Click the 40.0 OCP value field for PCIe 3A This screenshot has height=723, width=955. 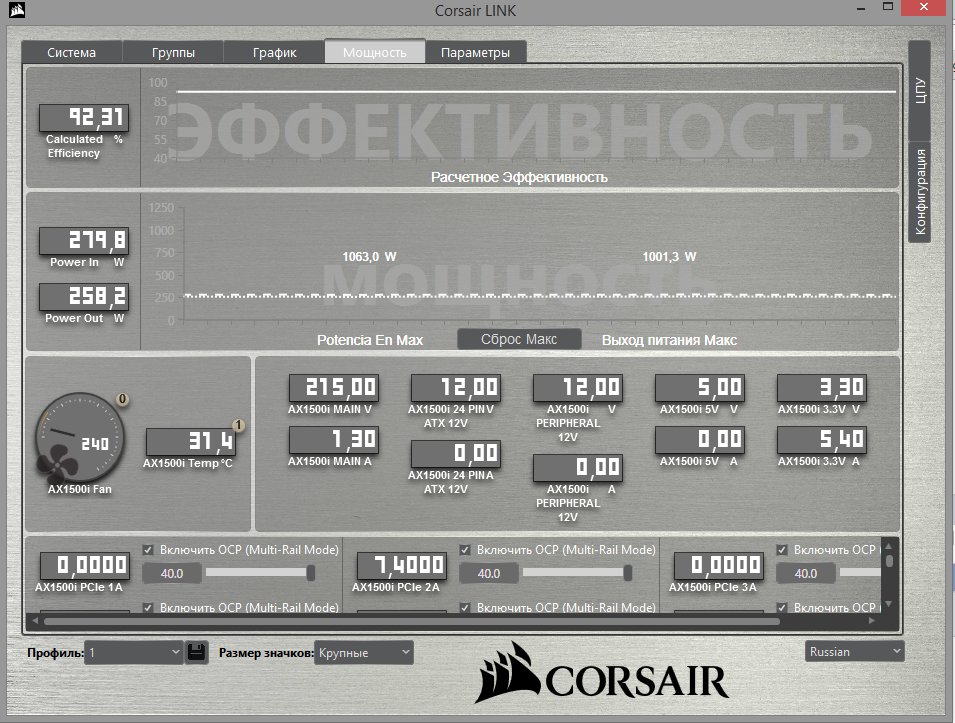(x=806, y=573)
